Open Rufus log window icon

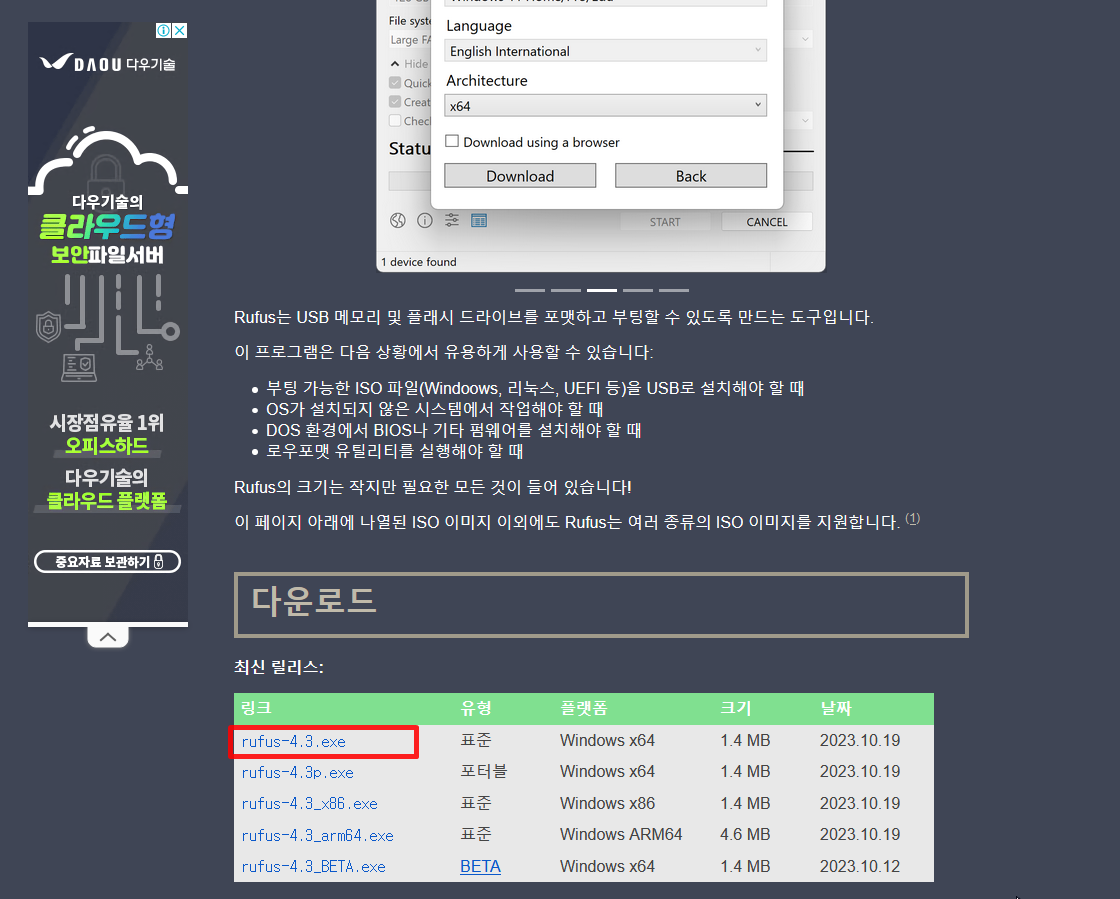pyautogui.click(x=479, y=221)
